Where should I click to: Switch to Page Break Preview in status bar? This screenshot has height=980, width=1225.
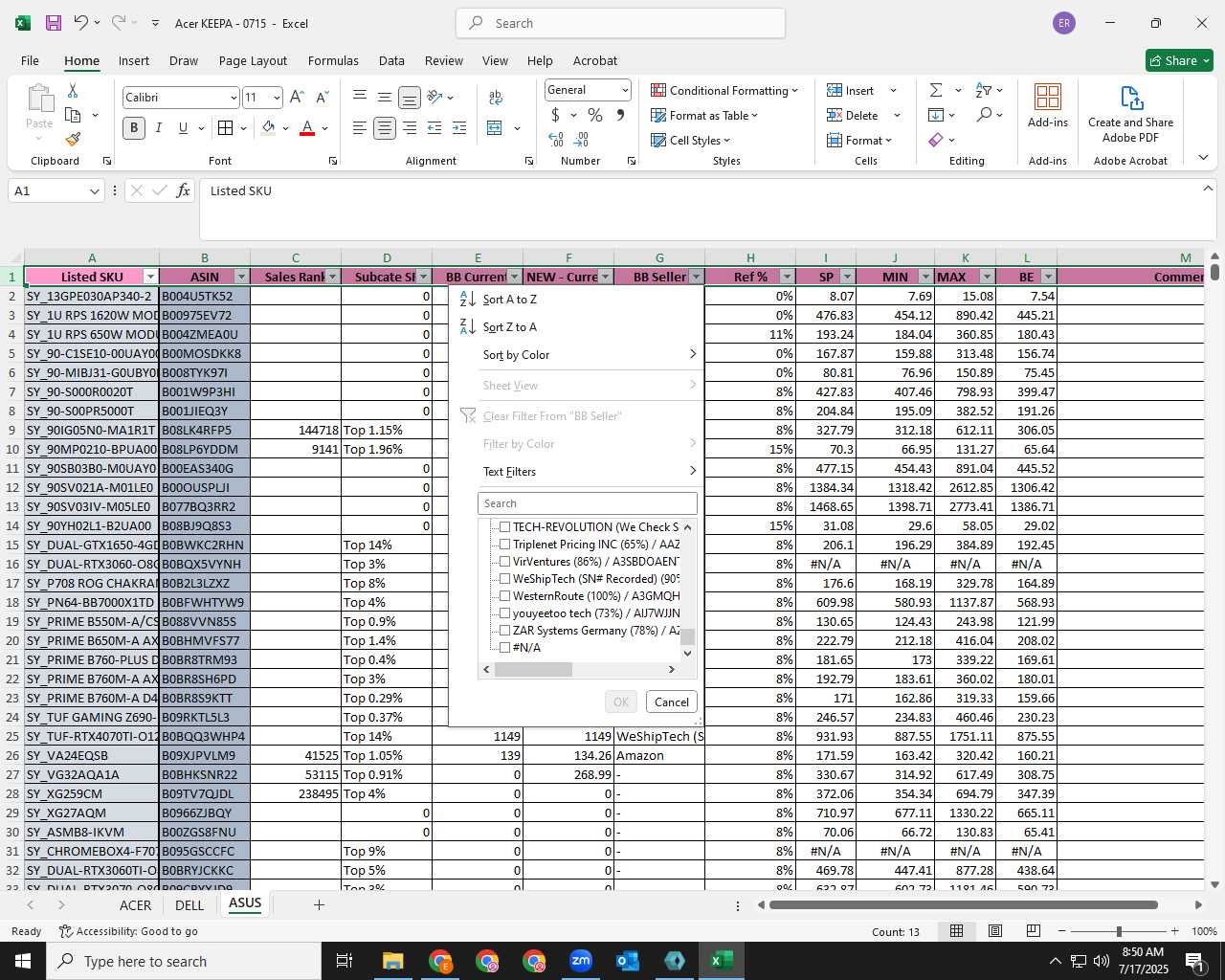[1034, 931]
